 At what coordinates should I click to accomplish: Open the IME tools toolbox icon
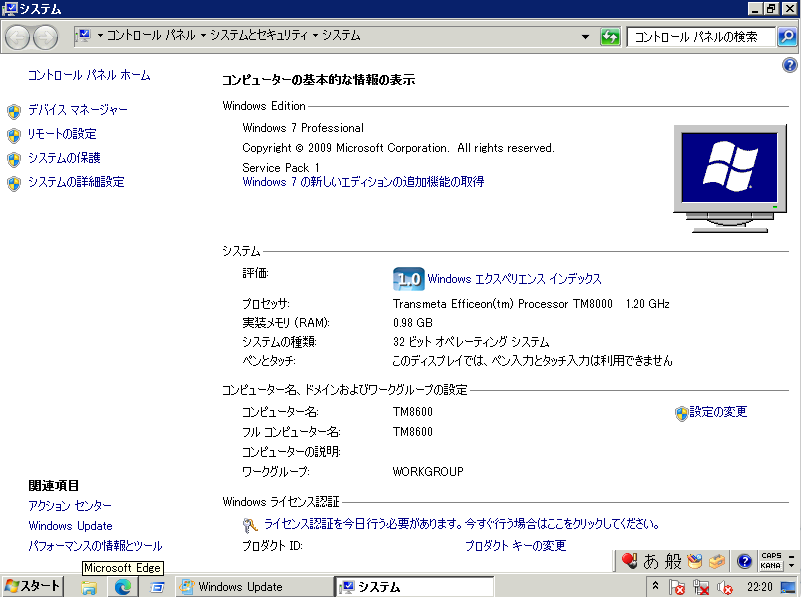[x=717, y=561]
